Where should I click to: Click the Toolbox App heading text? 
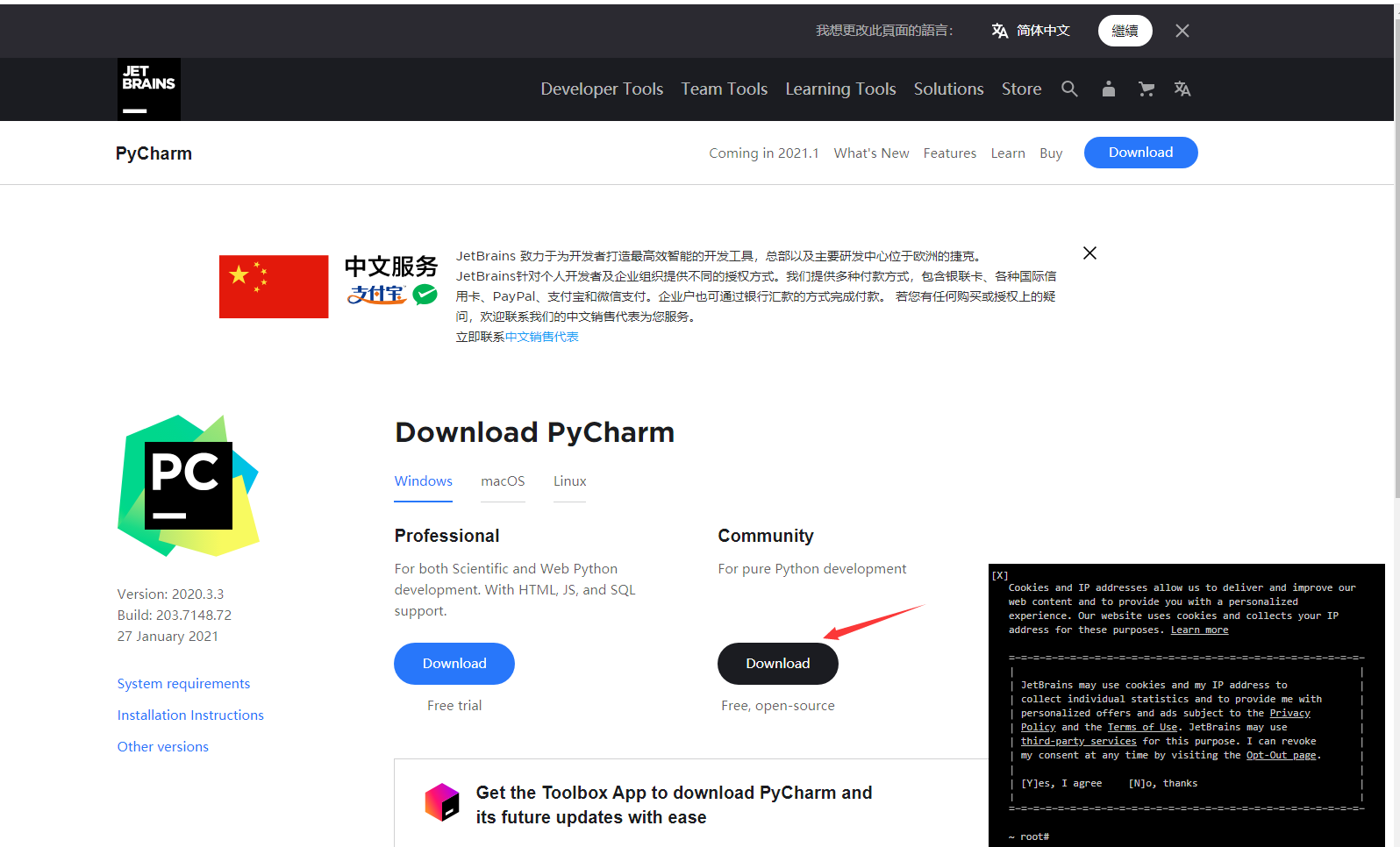pos(674,805)
